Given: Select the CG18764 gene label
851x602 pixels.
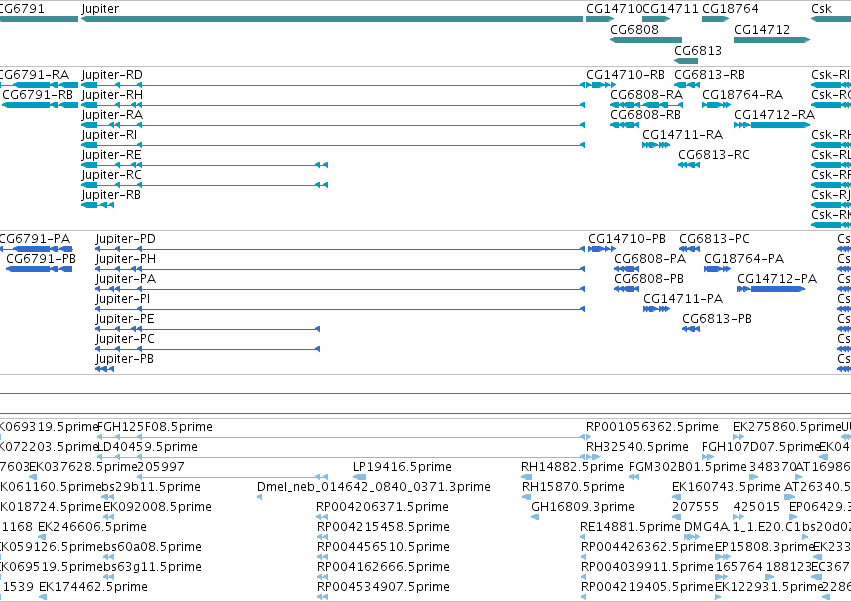Looking at the screenshot, I should click(x=730, y=9).
